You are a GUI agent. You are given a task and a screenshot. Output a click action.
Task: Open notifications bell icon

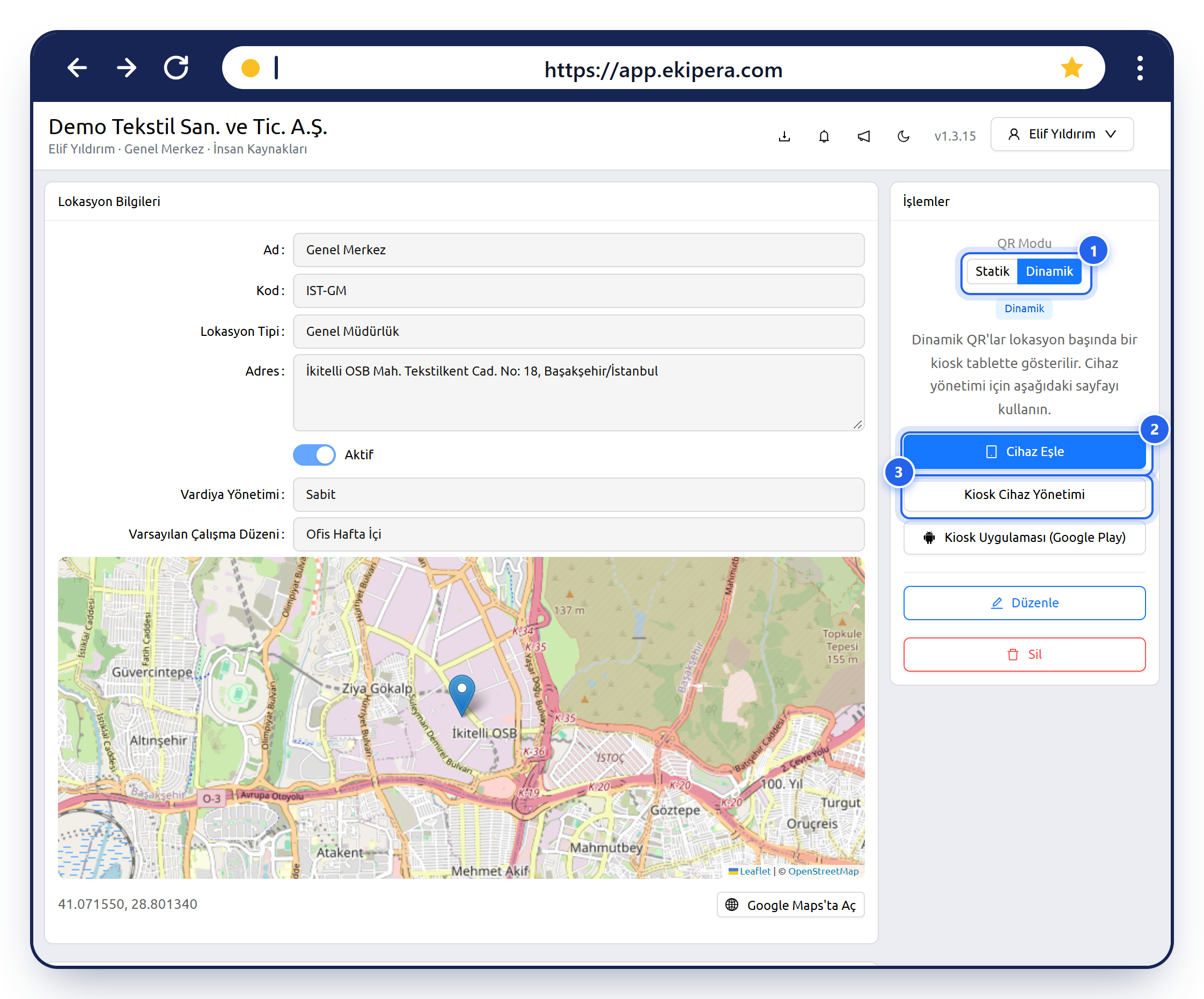pyautogui.click(x=824, y=136)
